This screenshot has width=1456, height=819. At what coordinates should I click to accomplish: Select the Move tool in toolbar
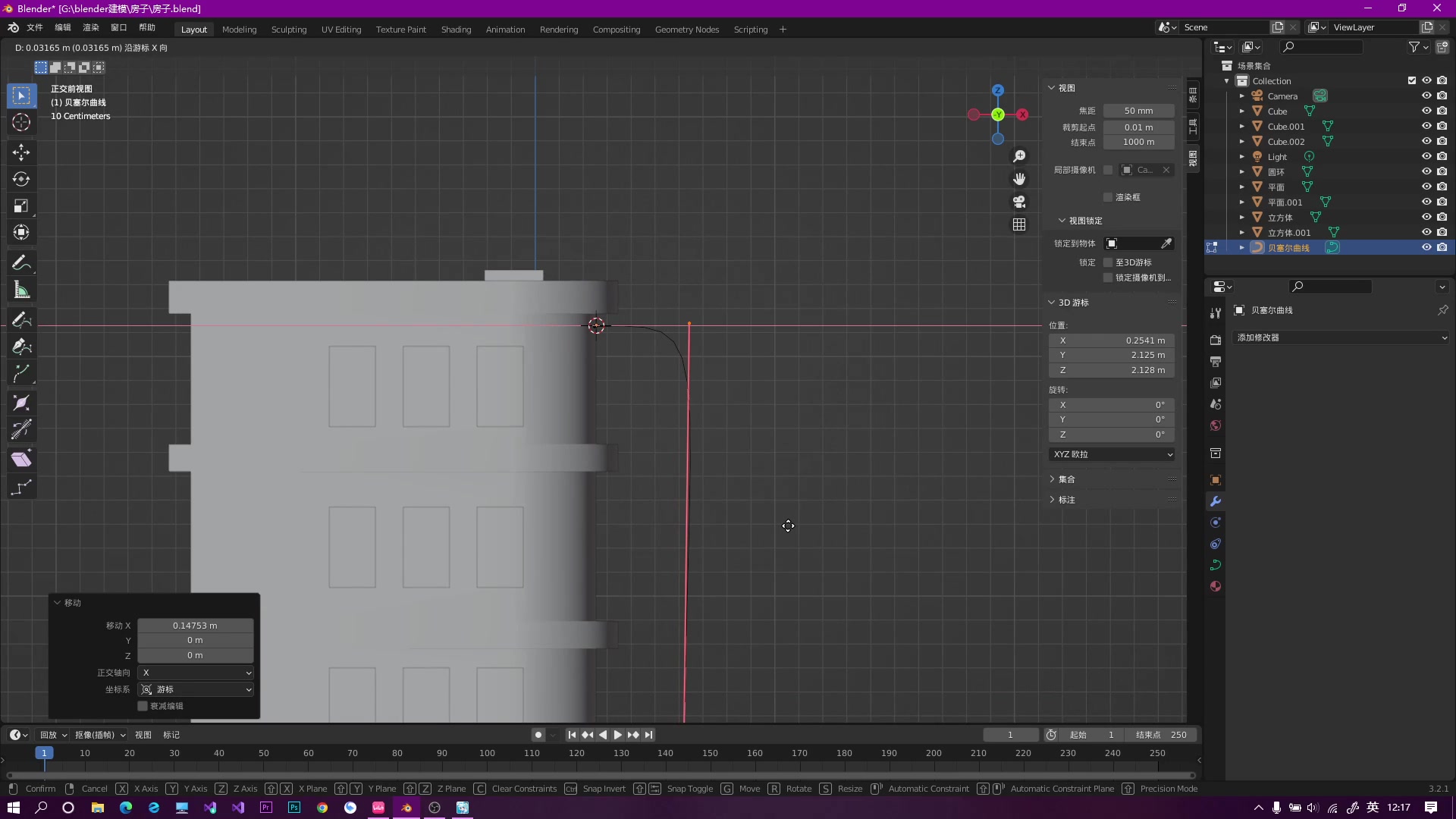click(21, 152)
